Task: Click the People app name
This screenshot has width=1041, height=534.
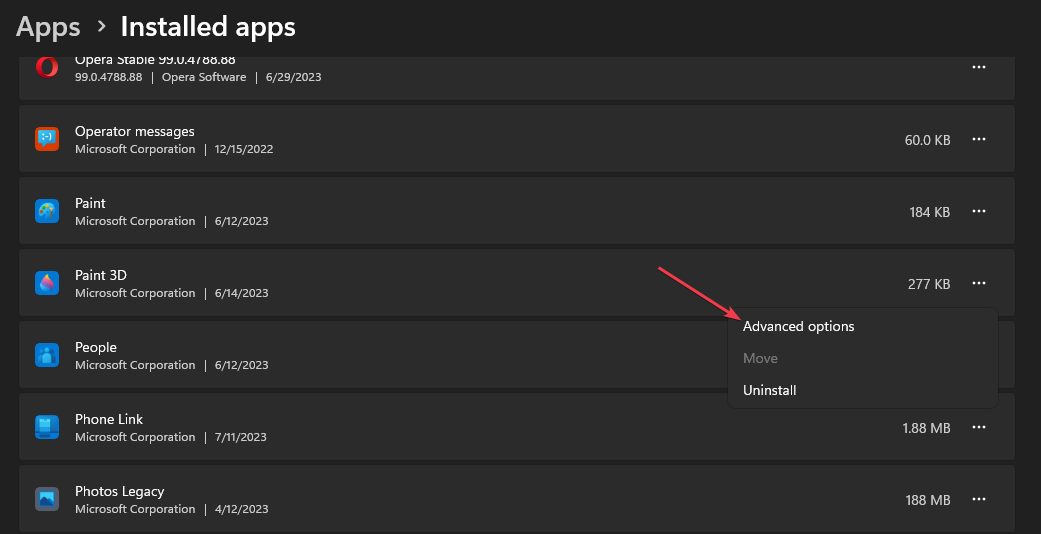Action: (x=96, y=347)
